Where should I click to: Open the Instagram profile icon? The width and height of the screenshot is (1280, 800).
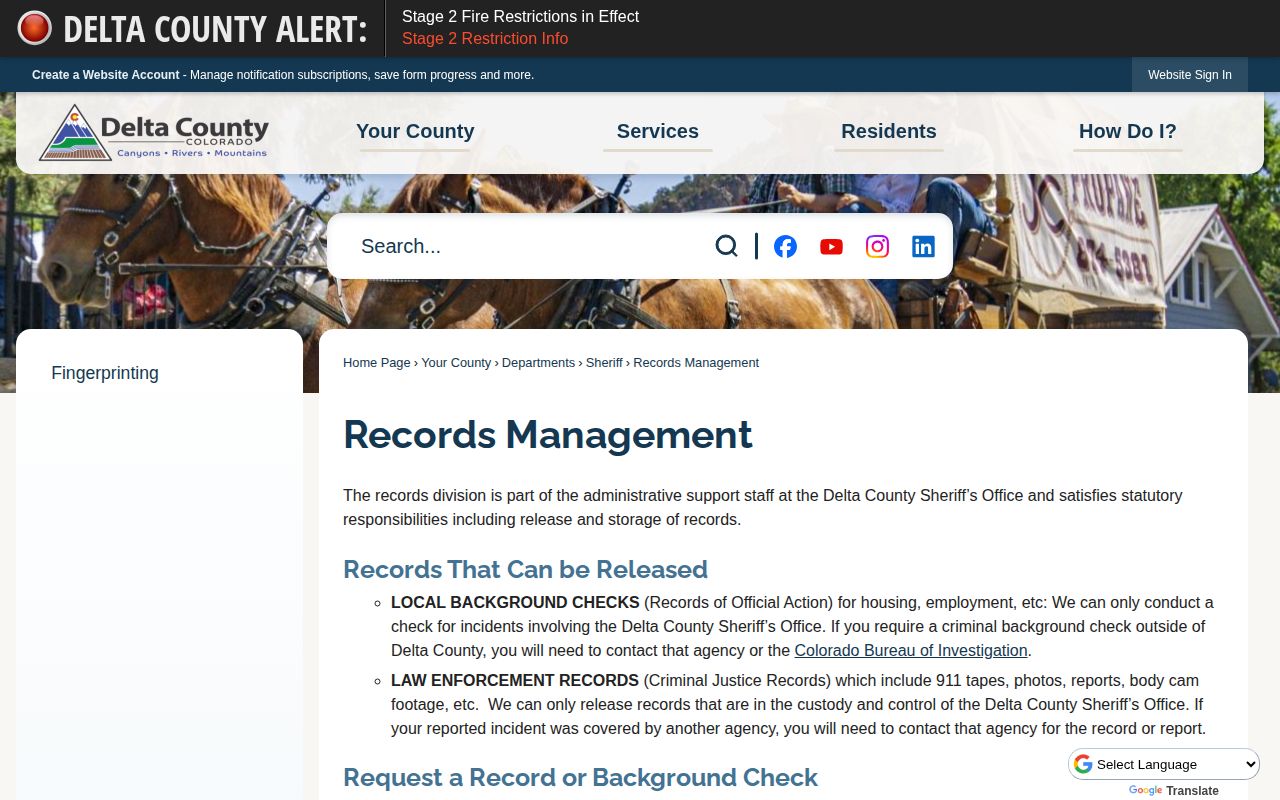pos(877,246)
